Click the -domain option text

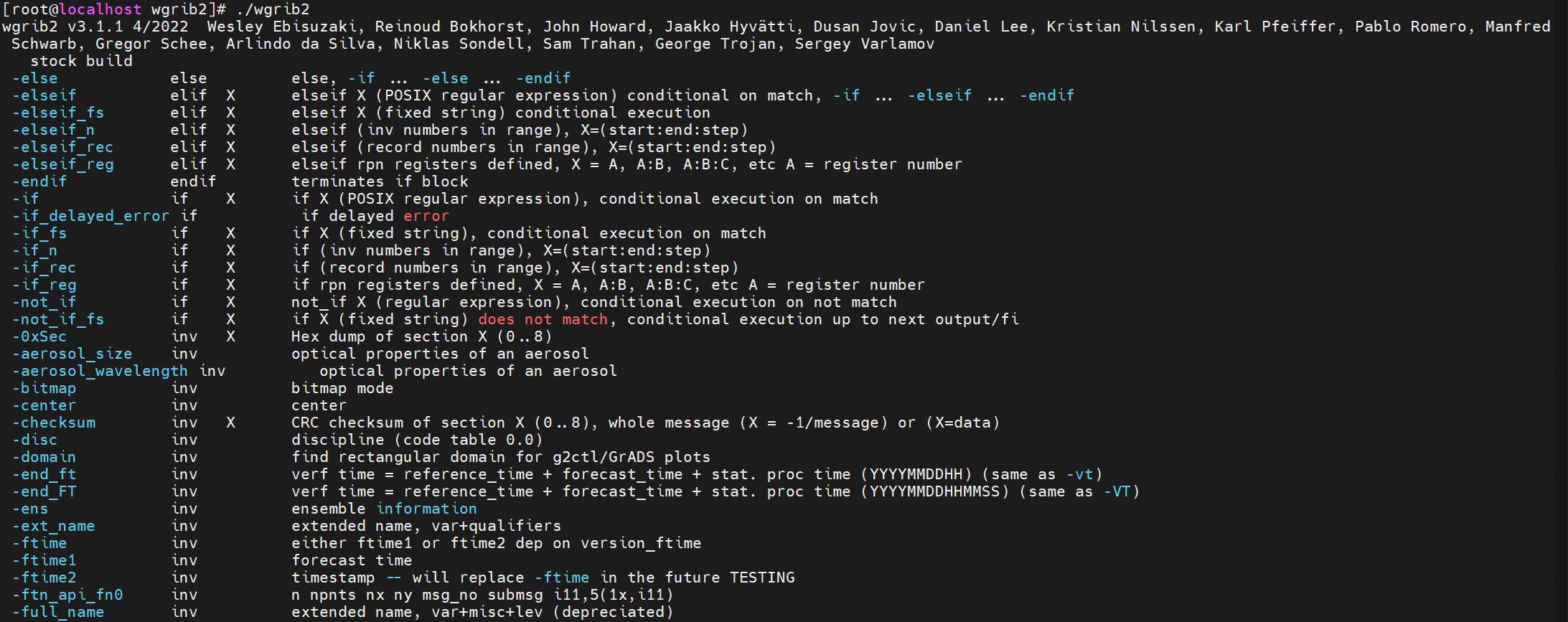pyautogui.click(x=44, y=457)
